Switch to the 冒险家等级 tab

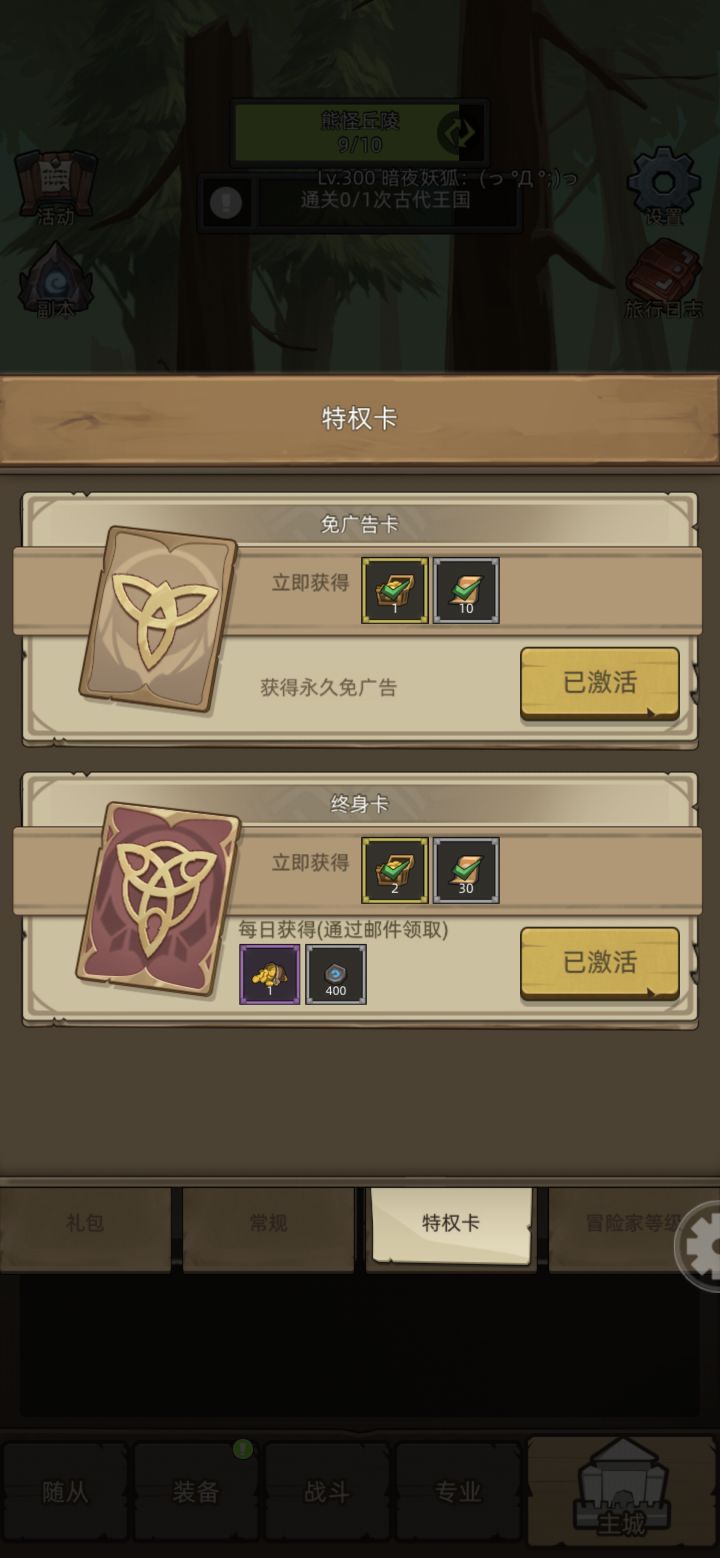[634, 1223]
